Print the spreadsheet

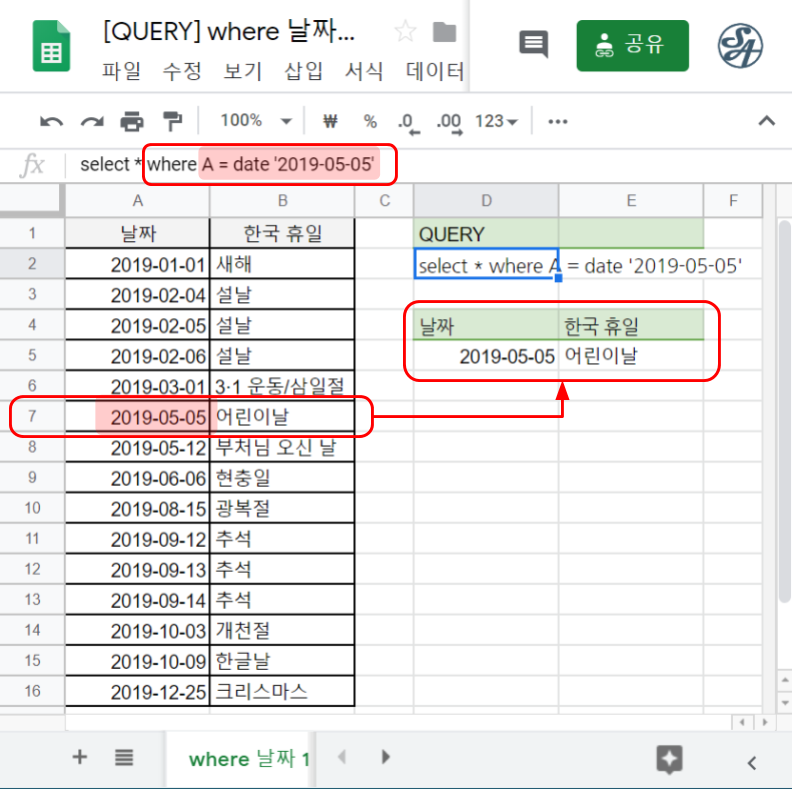tap(132, 122)
